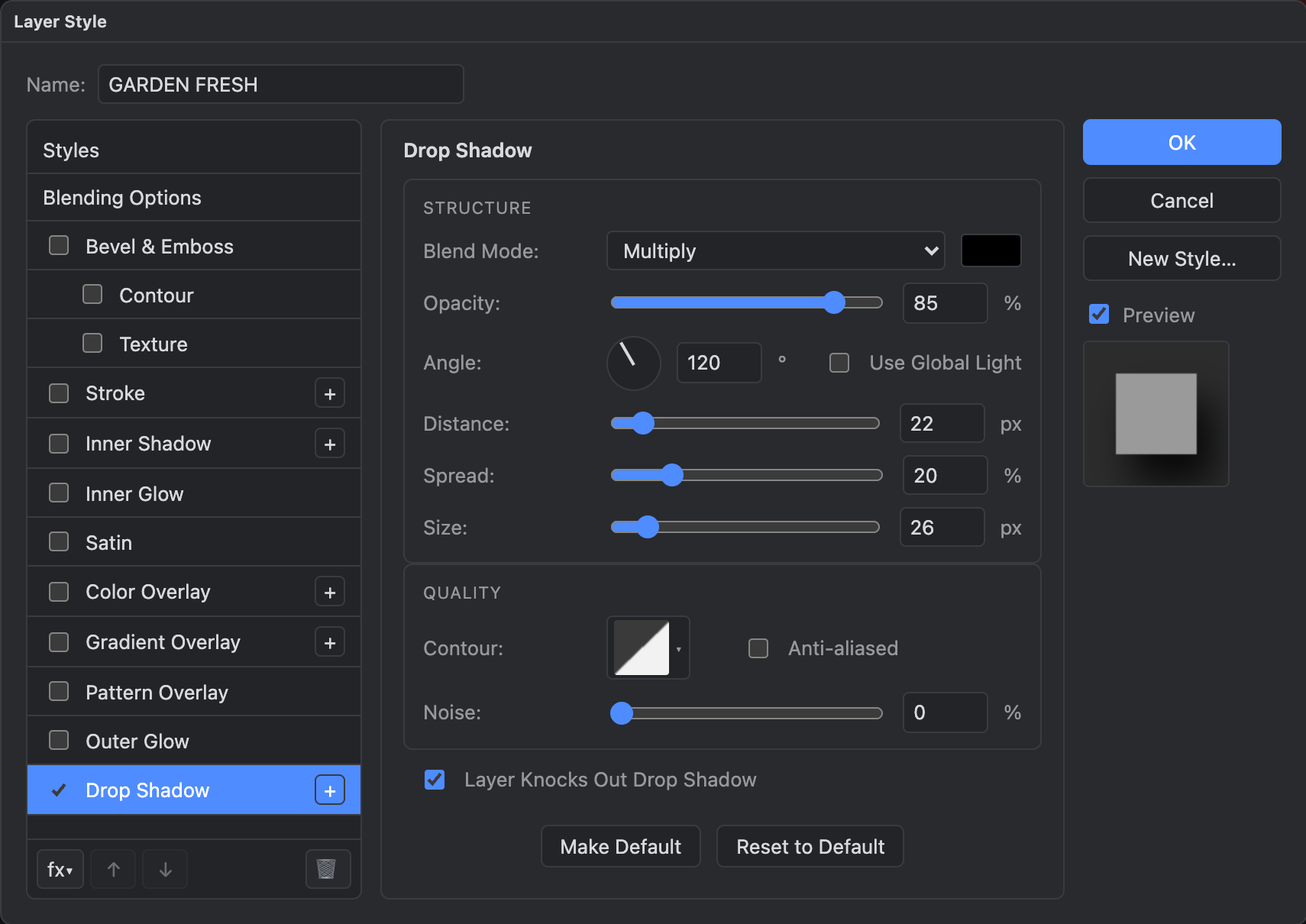Add another Inner Shadow with plus icon
Screen dimensions: 1306x924
point(330,444)
